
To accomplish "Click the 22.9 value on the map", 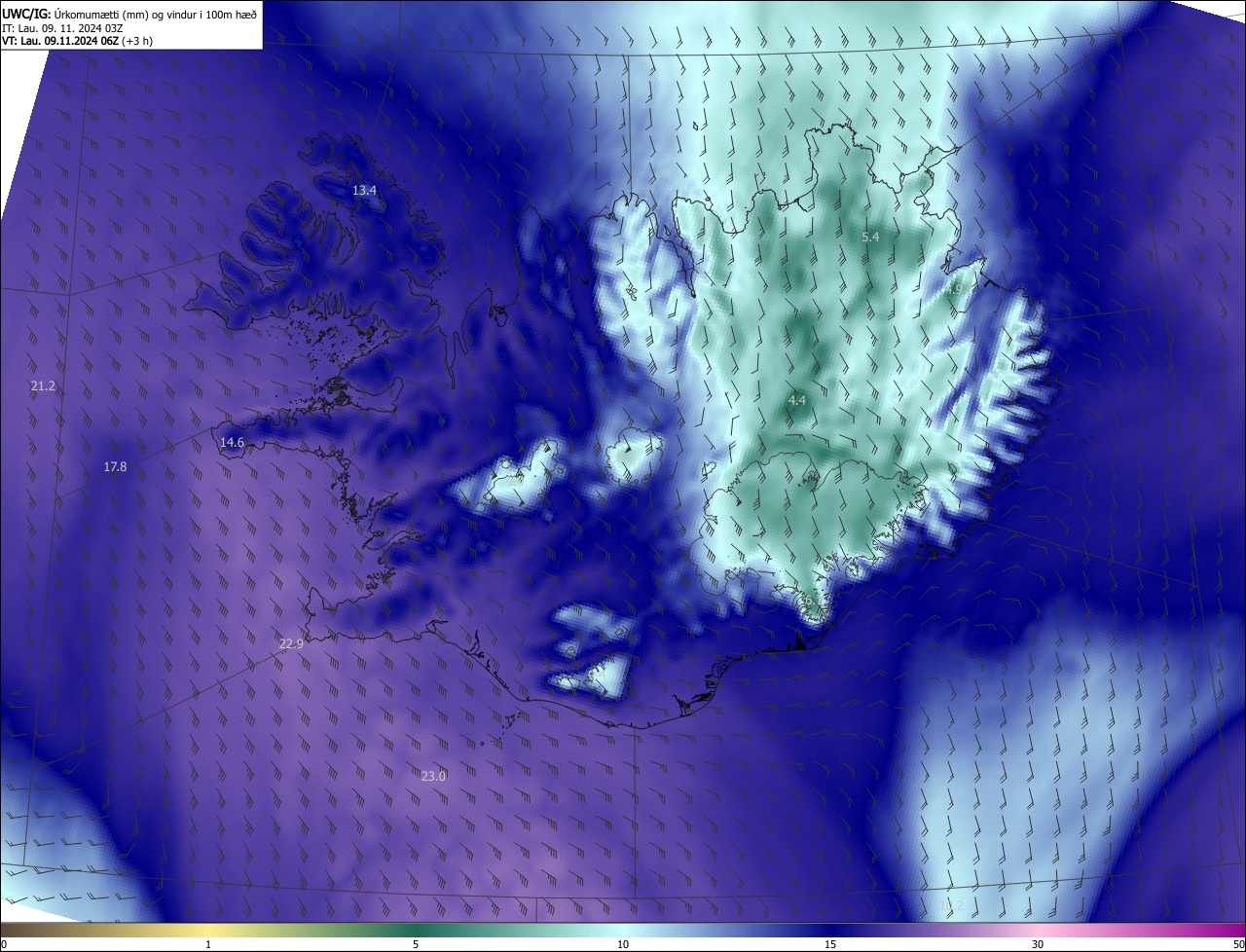I will point(291,644).
